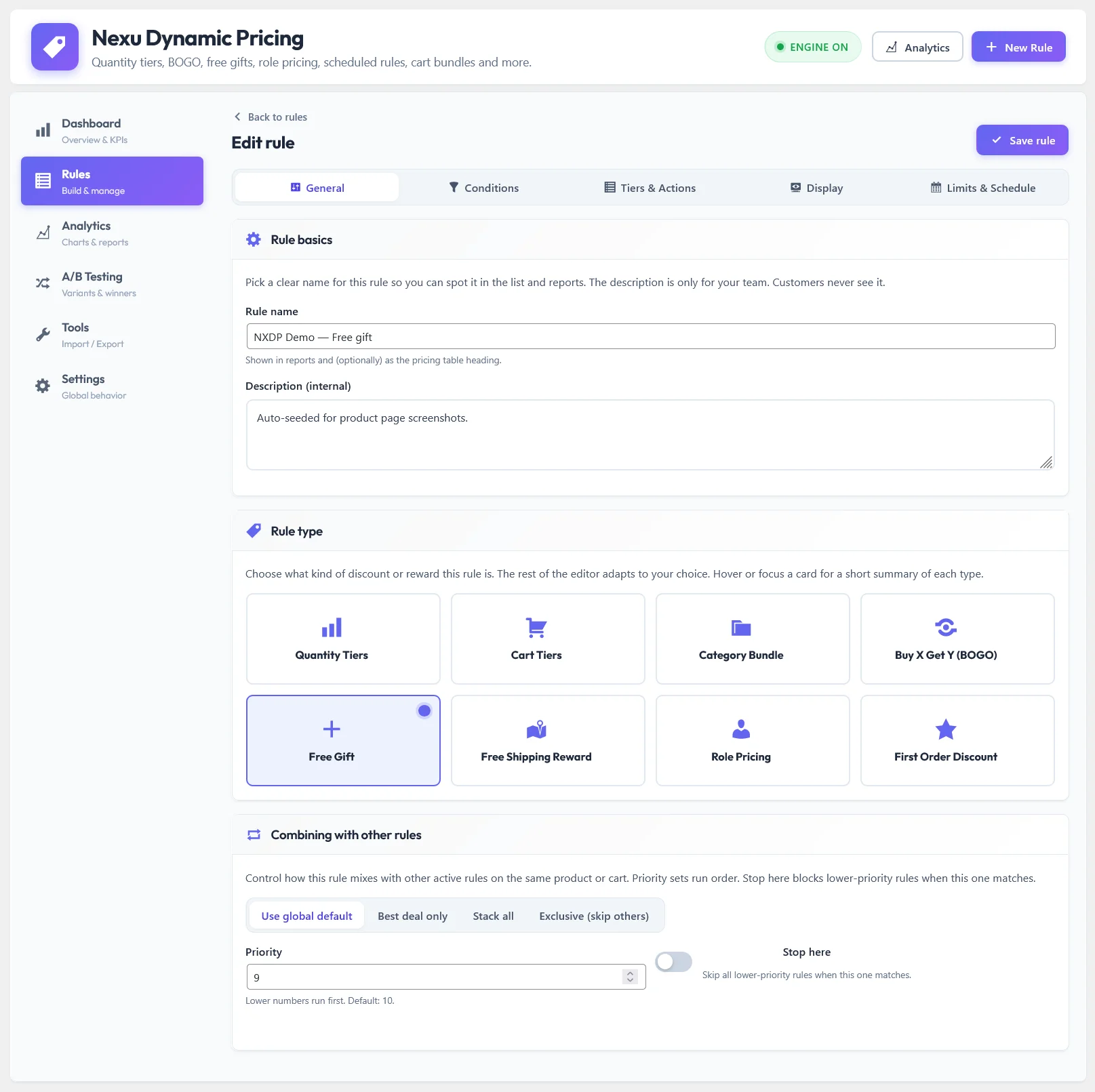Click the "Skip all lower-priority rules" text

806,975
